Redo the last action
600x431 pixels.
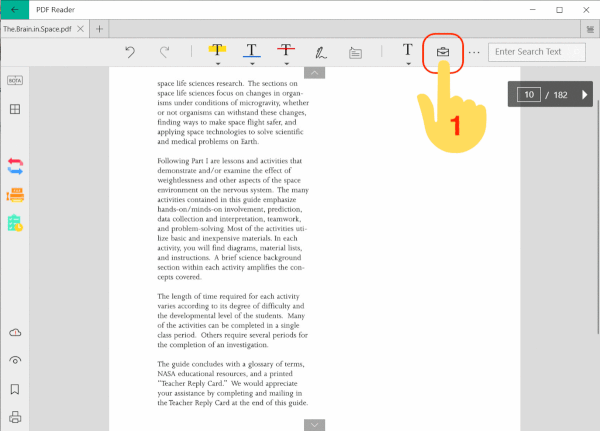[164, 51]
